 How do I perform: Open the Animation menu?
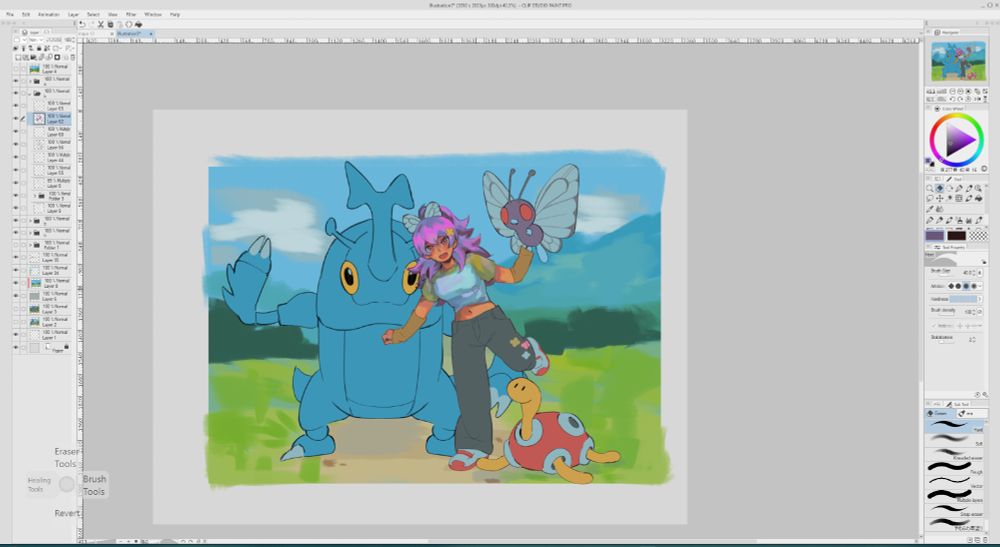coord(48,15)
